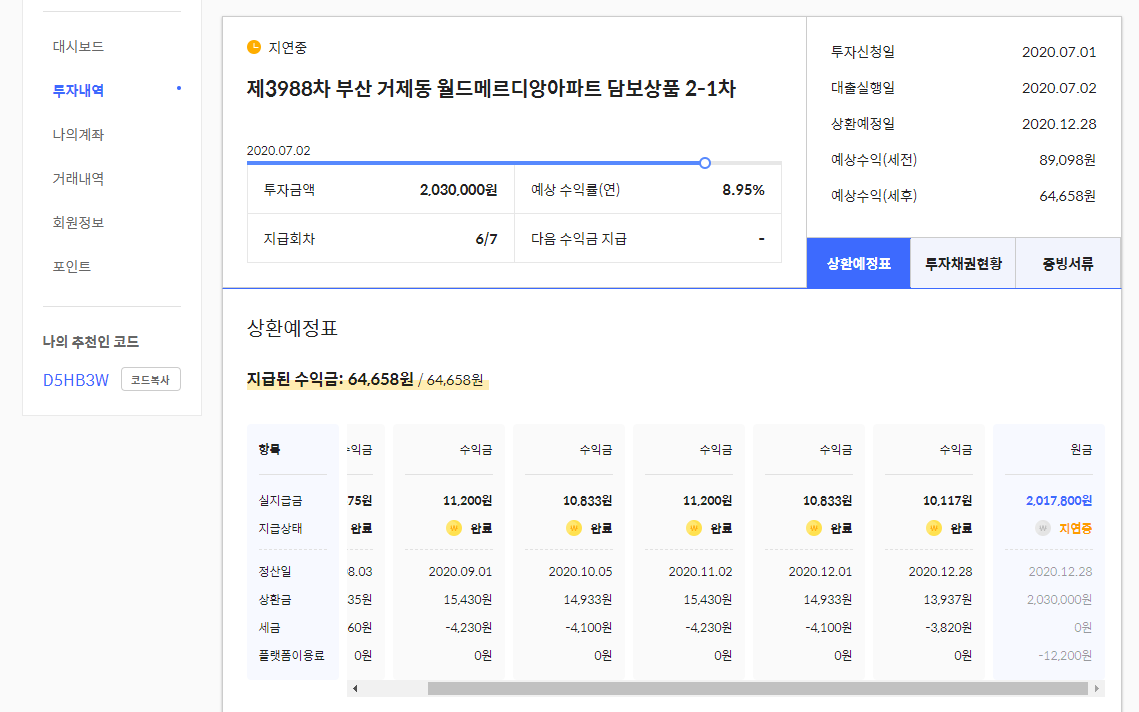Screen dimensions: 1139x712
Task: Click the orange clock 지연중 status icon
Action: (x=254, y=47)
